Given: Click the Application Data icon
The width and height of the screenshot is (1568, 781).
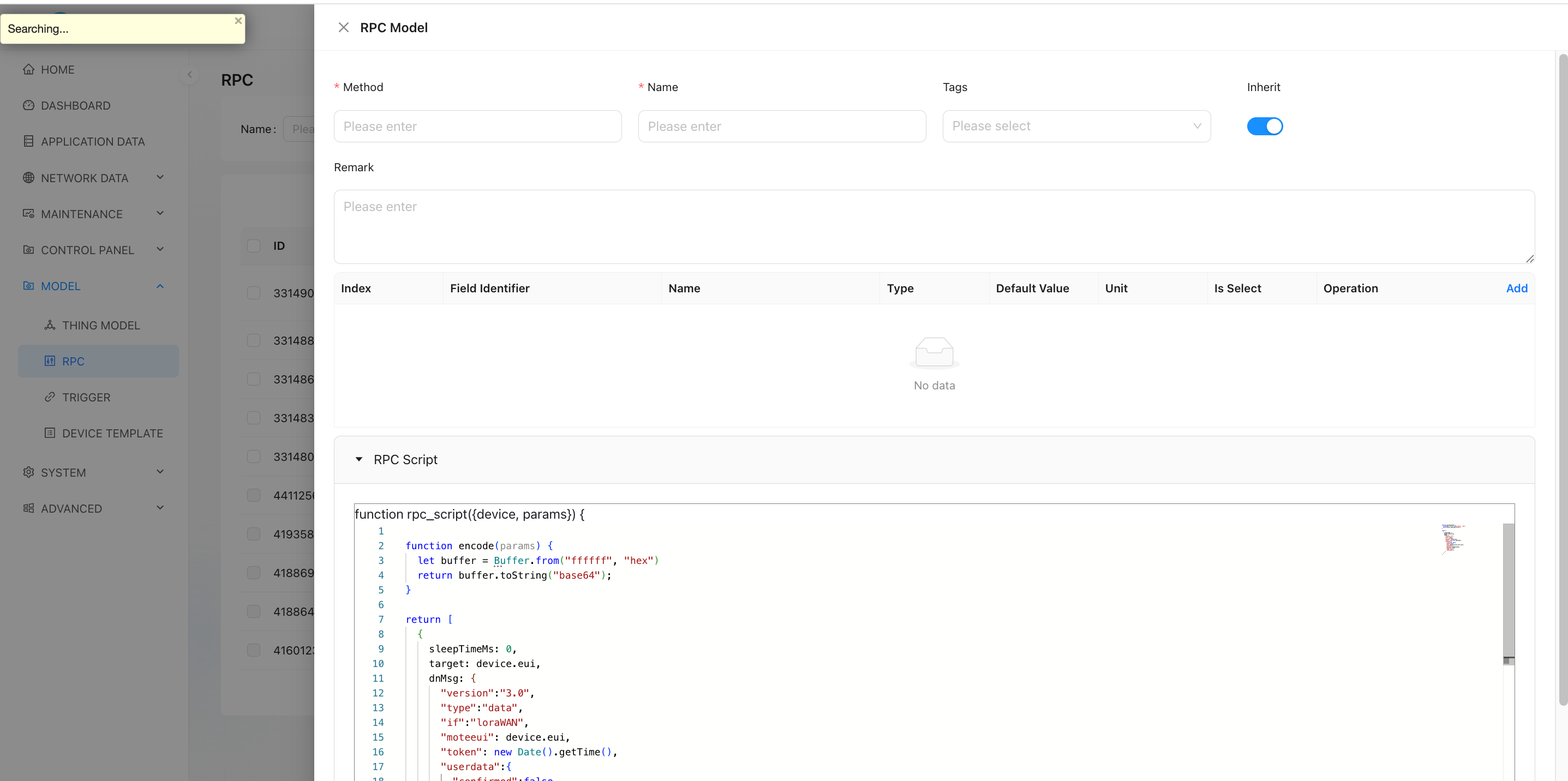Looking at the screenshot, I should click(x=28, y=141).
